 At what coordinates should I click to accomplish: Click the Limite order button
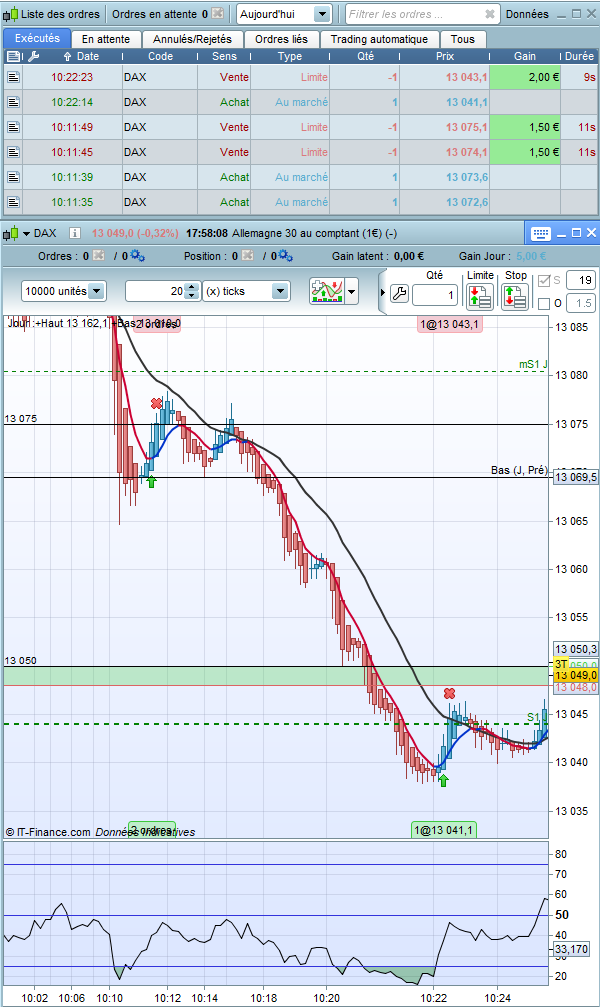[480, 296]
